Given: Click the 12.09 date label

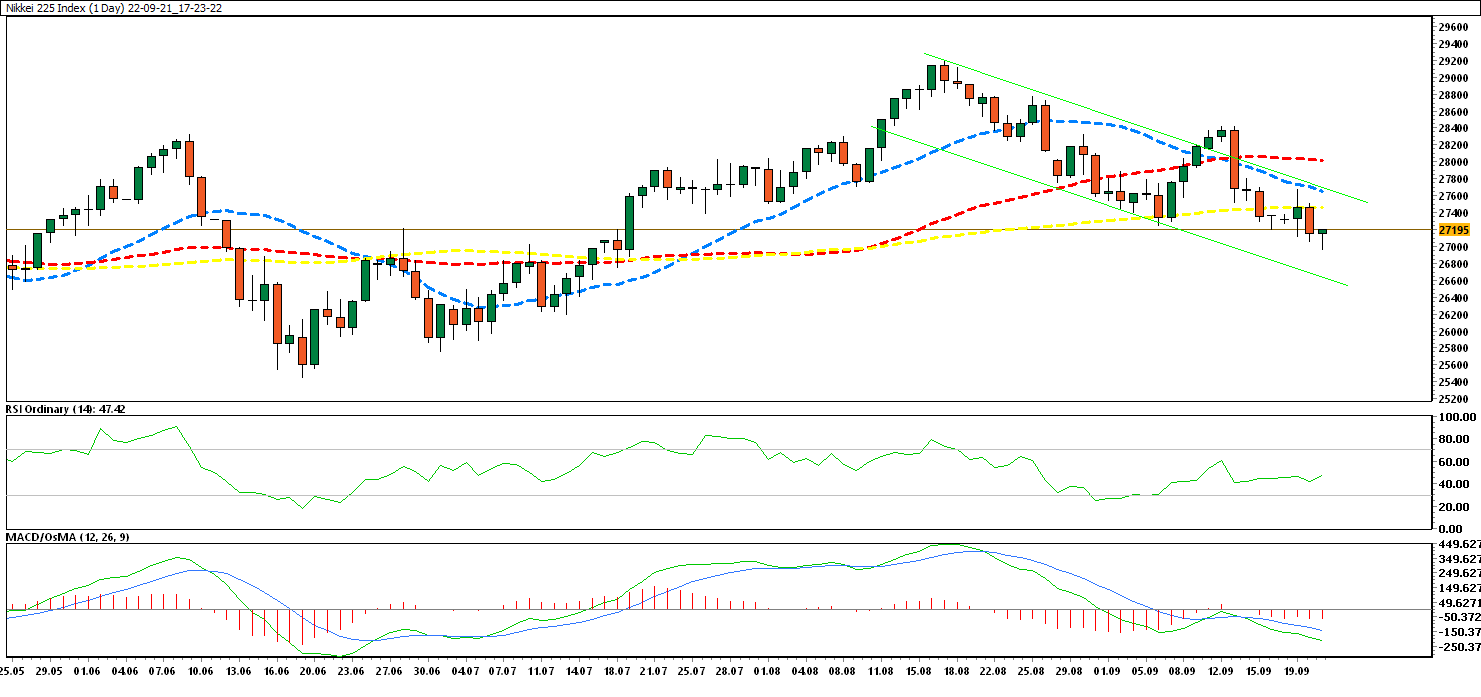Looking at the screenshot, I should click(x=1223, y=673).
